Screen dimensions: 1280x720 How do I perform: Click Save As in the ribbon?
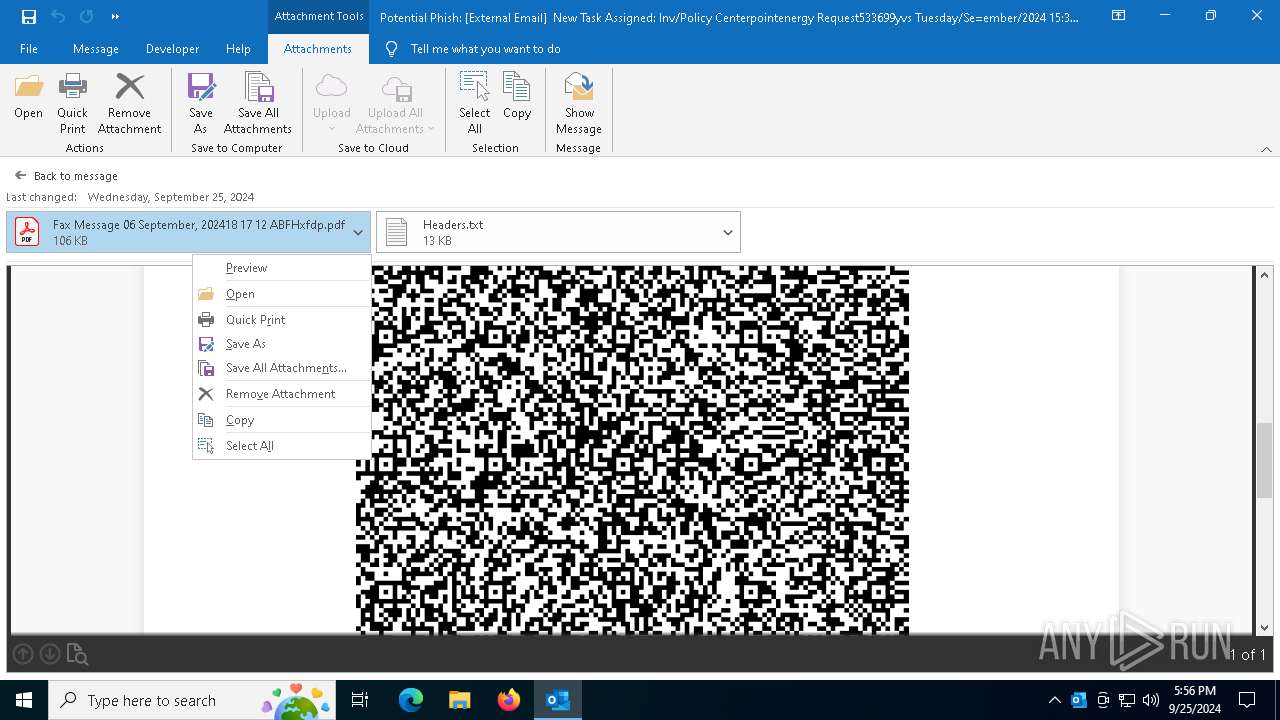[x=200, y=104]
